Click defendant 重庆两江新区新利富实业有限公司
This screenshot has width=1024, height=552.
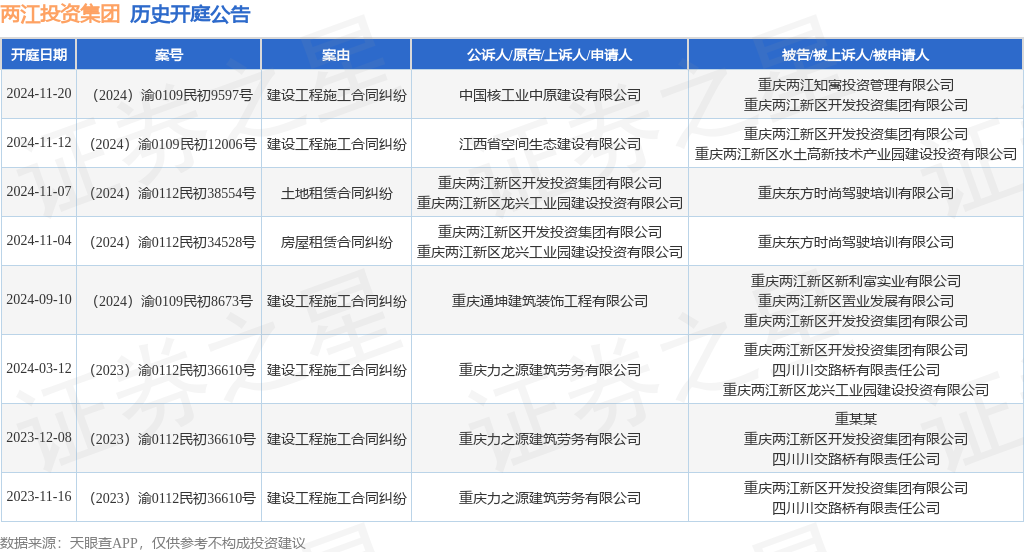(856, 282)
